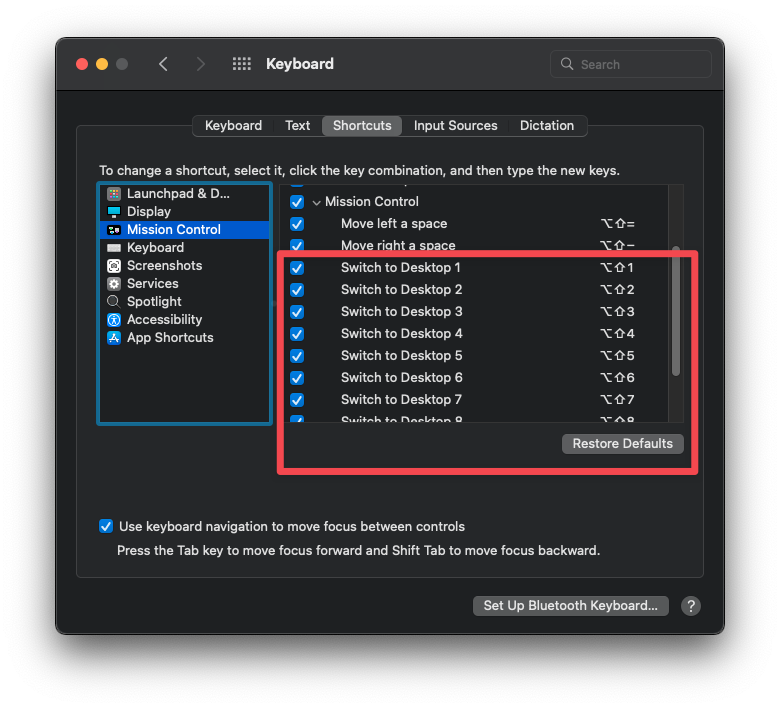780x708 pixels.
Task: Select the Shortcuts tab
Action: (x=362, y=125)
